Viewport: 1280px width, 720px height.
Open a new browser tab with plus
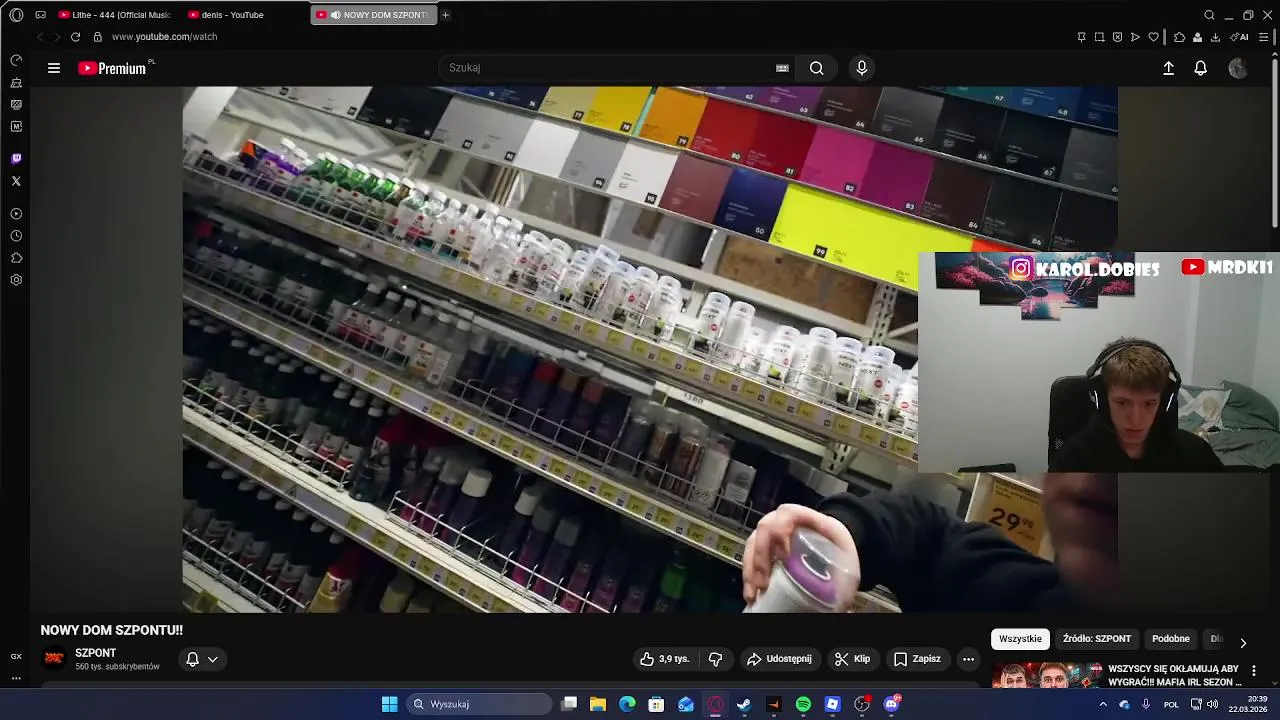446,15
